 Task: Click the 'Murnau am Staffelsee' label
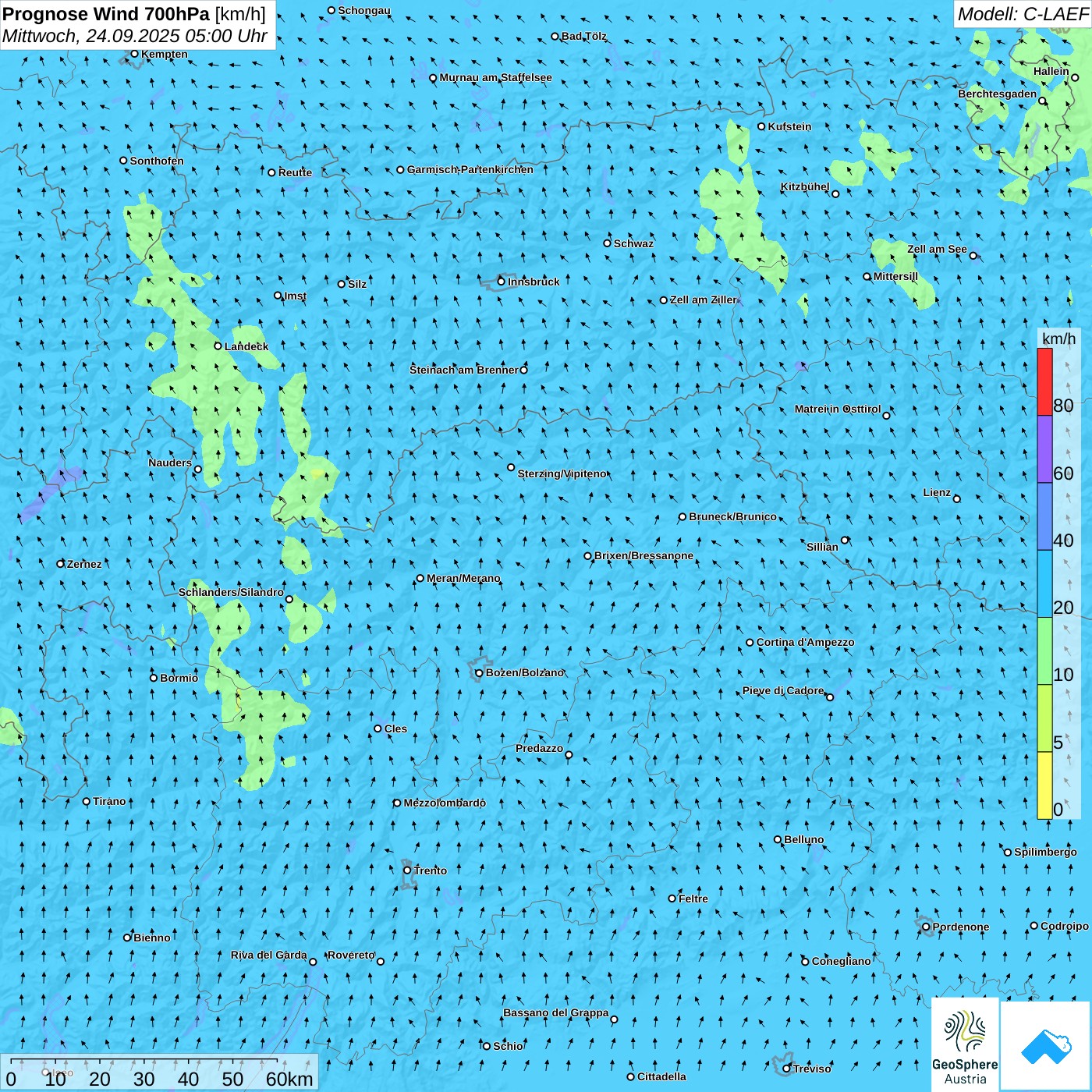(x=495, y=77)
